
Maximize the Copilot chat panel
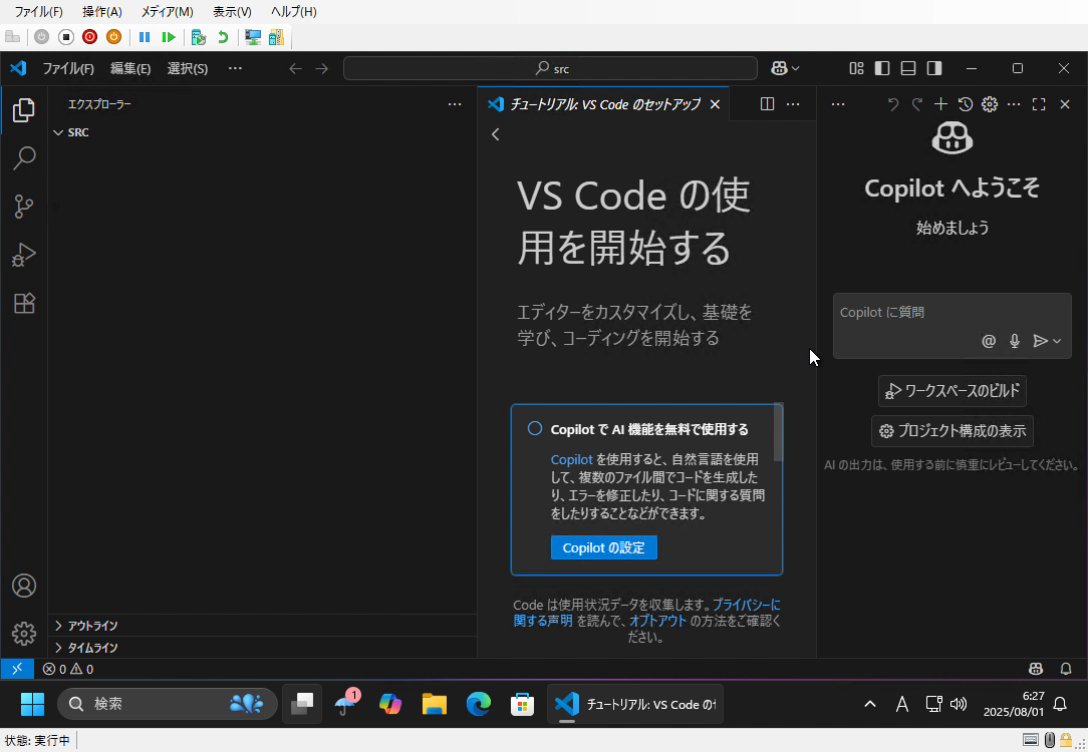coord(1039,104)
